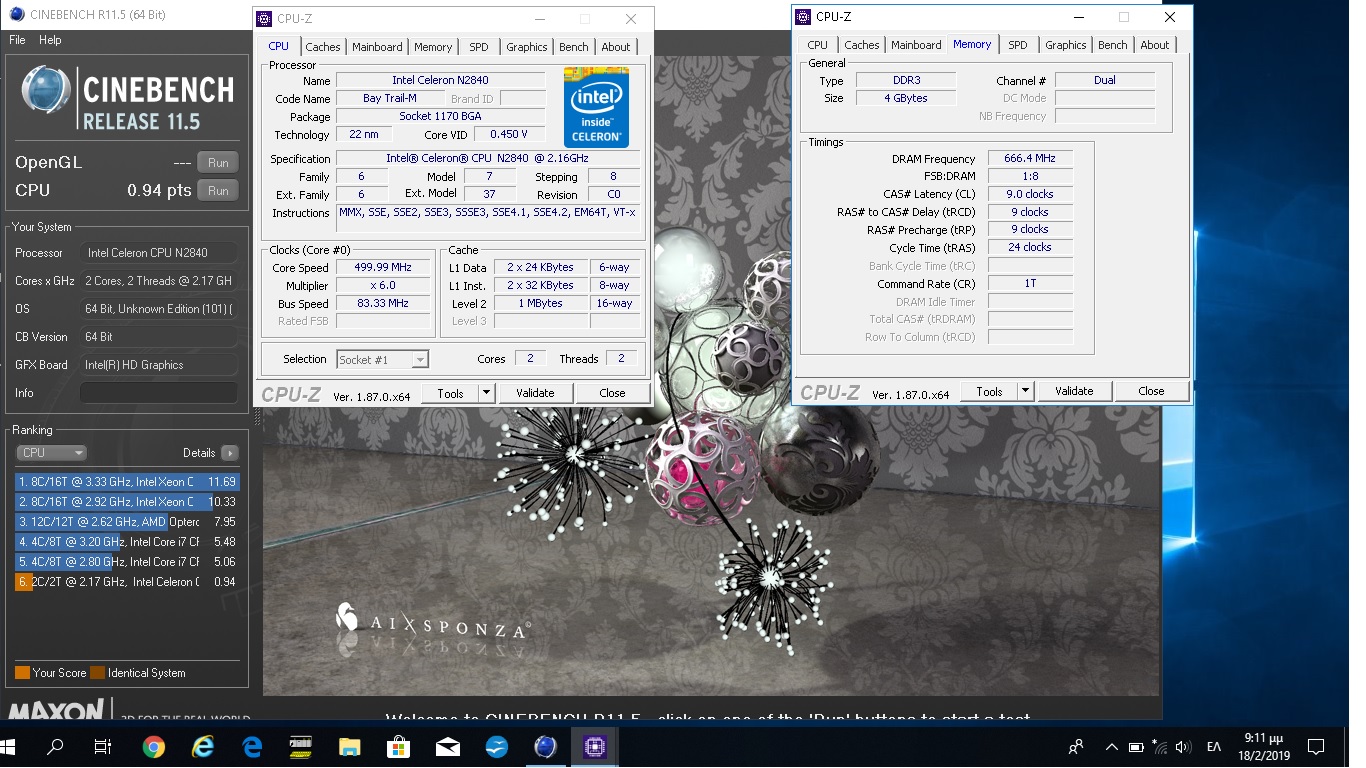
Task: Click the DRAM Frequency 666.4 MHz value
Action: [x=1030, y=159]
